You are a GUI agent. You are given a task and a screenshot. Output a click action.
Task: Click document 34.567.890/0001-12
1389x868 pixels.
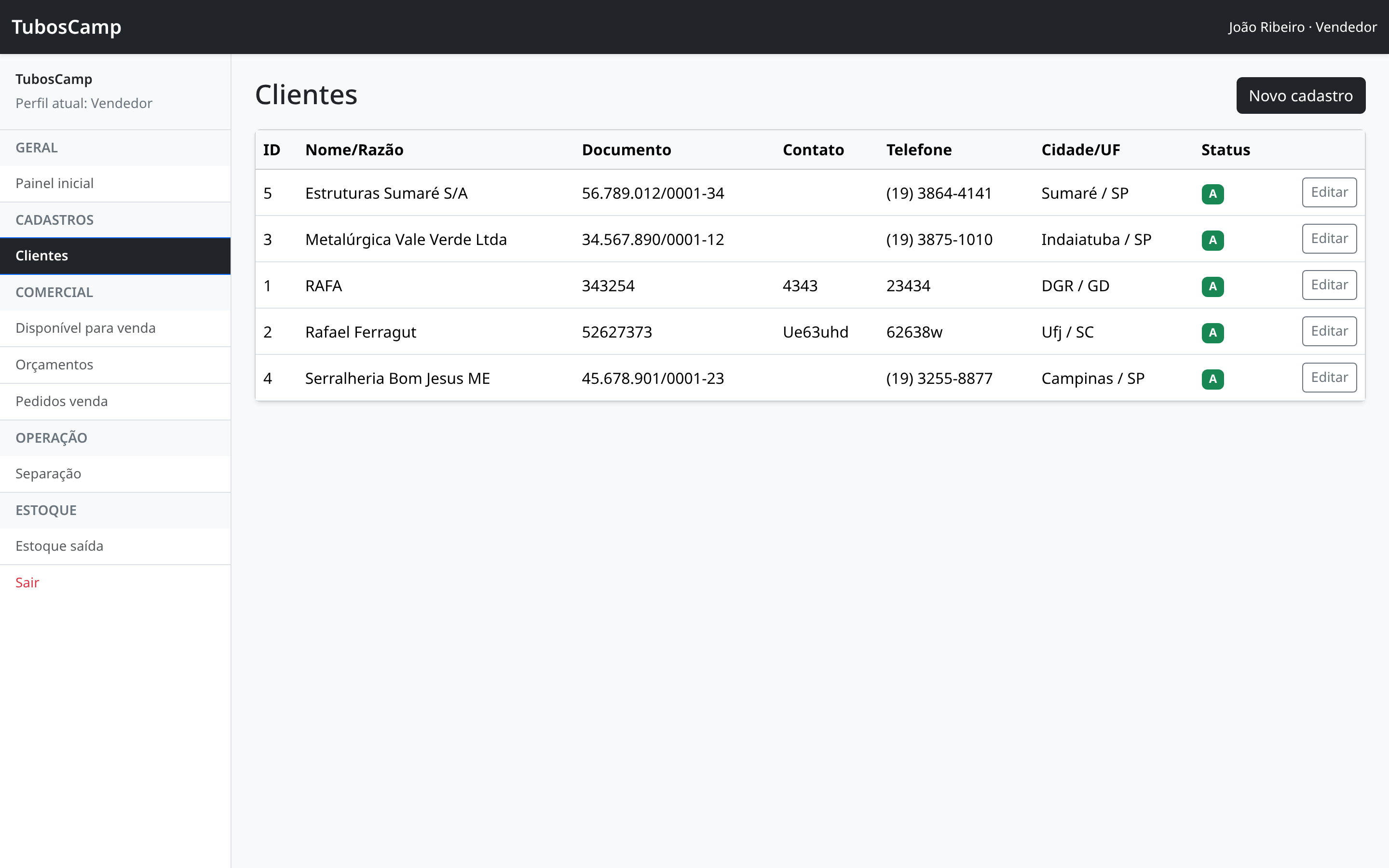(x=653, y=240)
